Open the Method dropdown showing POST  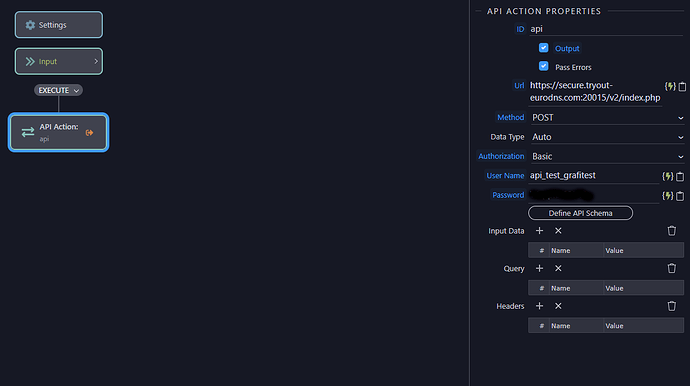point(607,118)
